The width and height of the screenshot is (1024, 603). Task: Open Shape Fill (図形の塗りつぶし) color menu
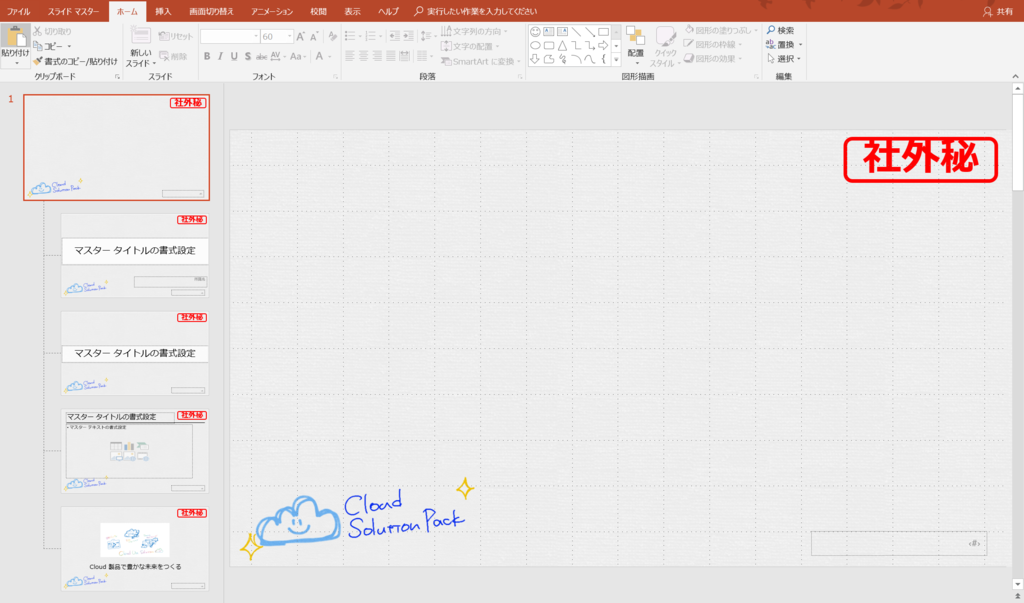point(720,30)
